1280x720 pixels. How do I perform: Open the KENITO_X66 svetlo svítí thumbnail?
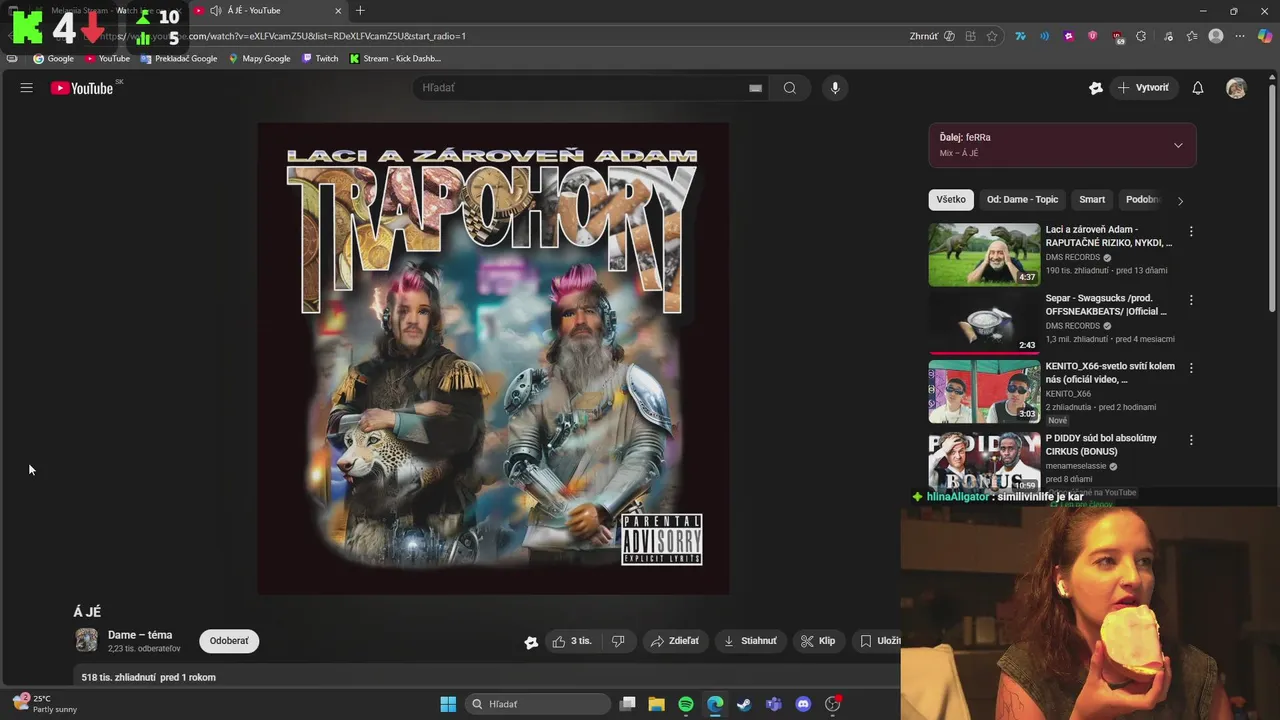coord(984,391)
